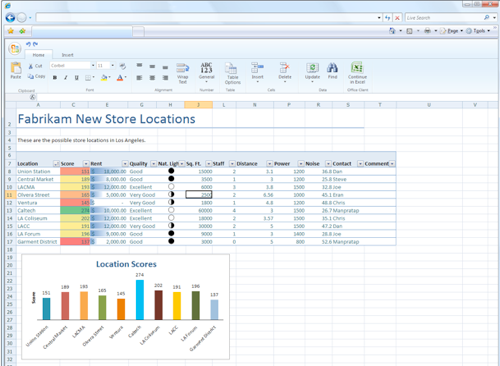Image resolution: width=500 pixels, height=366 pixels.
Task: Open the fill color dropdown arrow
Action: [x=109, y=78]
